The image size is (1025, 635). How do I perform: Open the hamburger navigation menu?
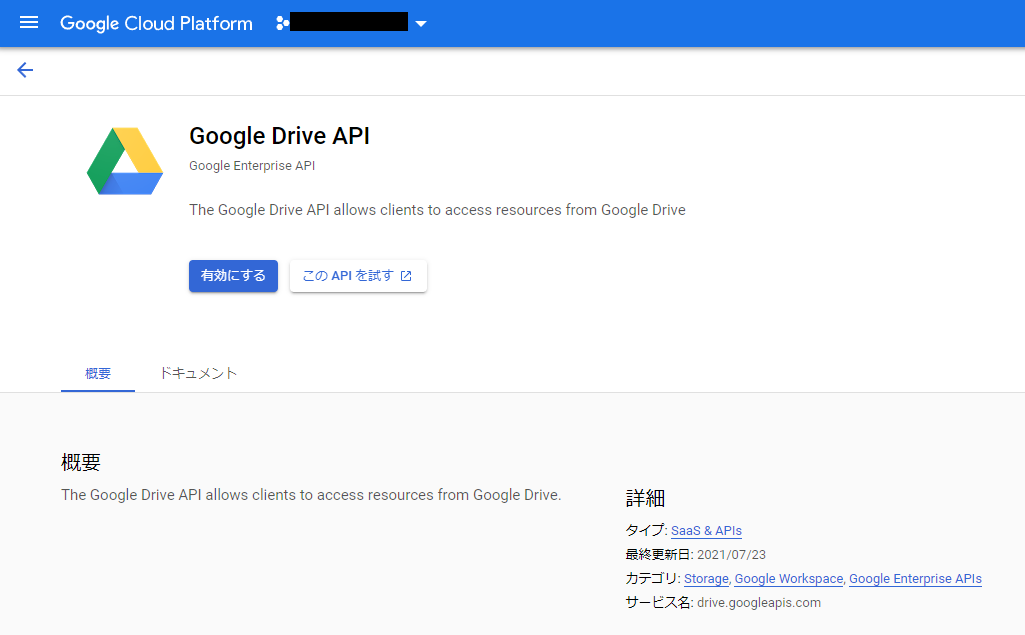pos(29,23)
